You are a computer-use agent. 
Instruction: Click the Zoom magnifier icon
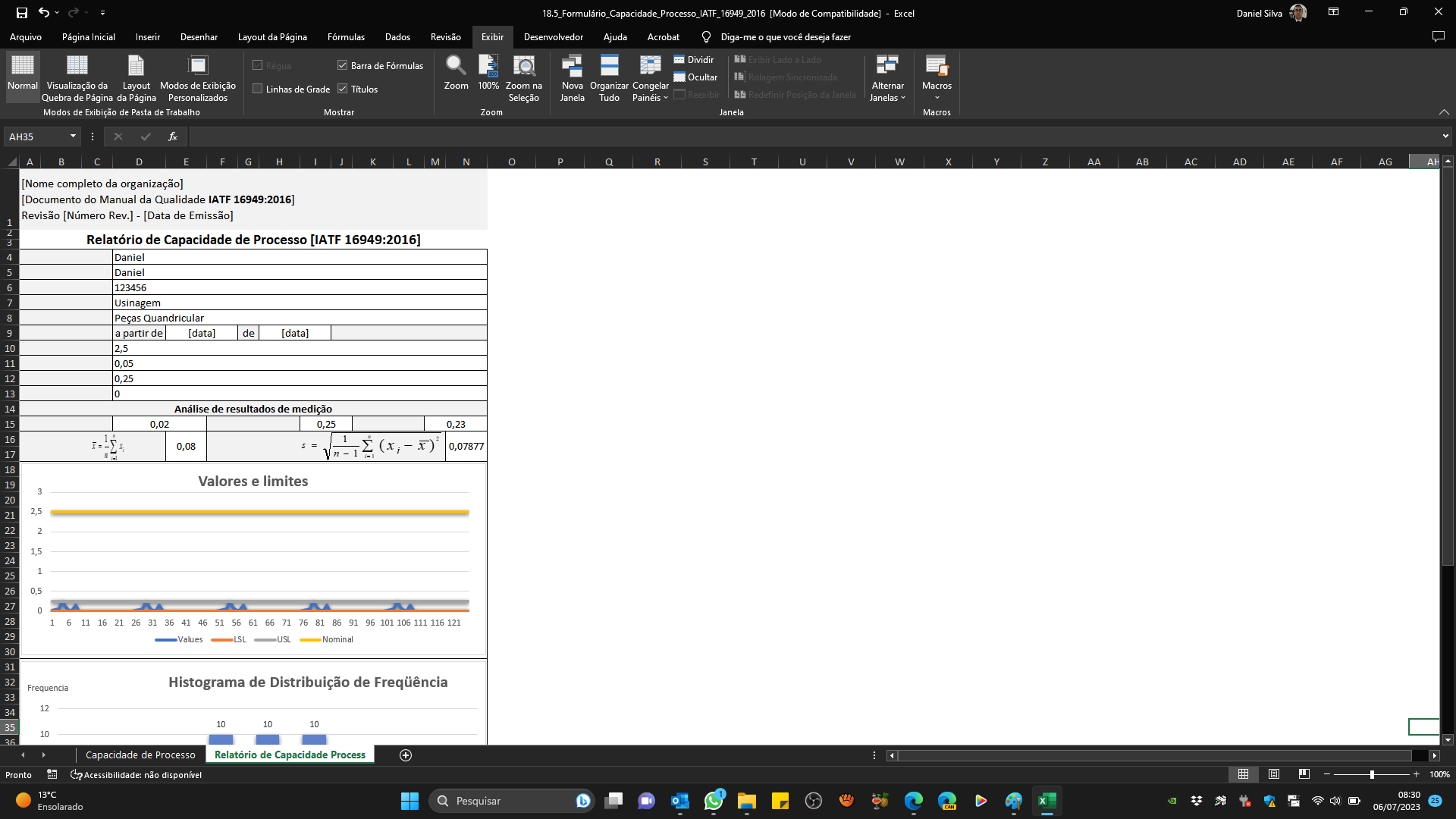point(455,72)
